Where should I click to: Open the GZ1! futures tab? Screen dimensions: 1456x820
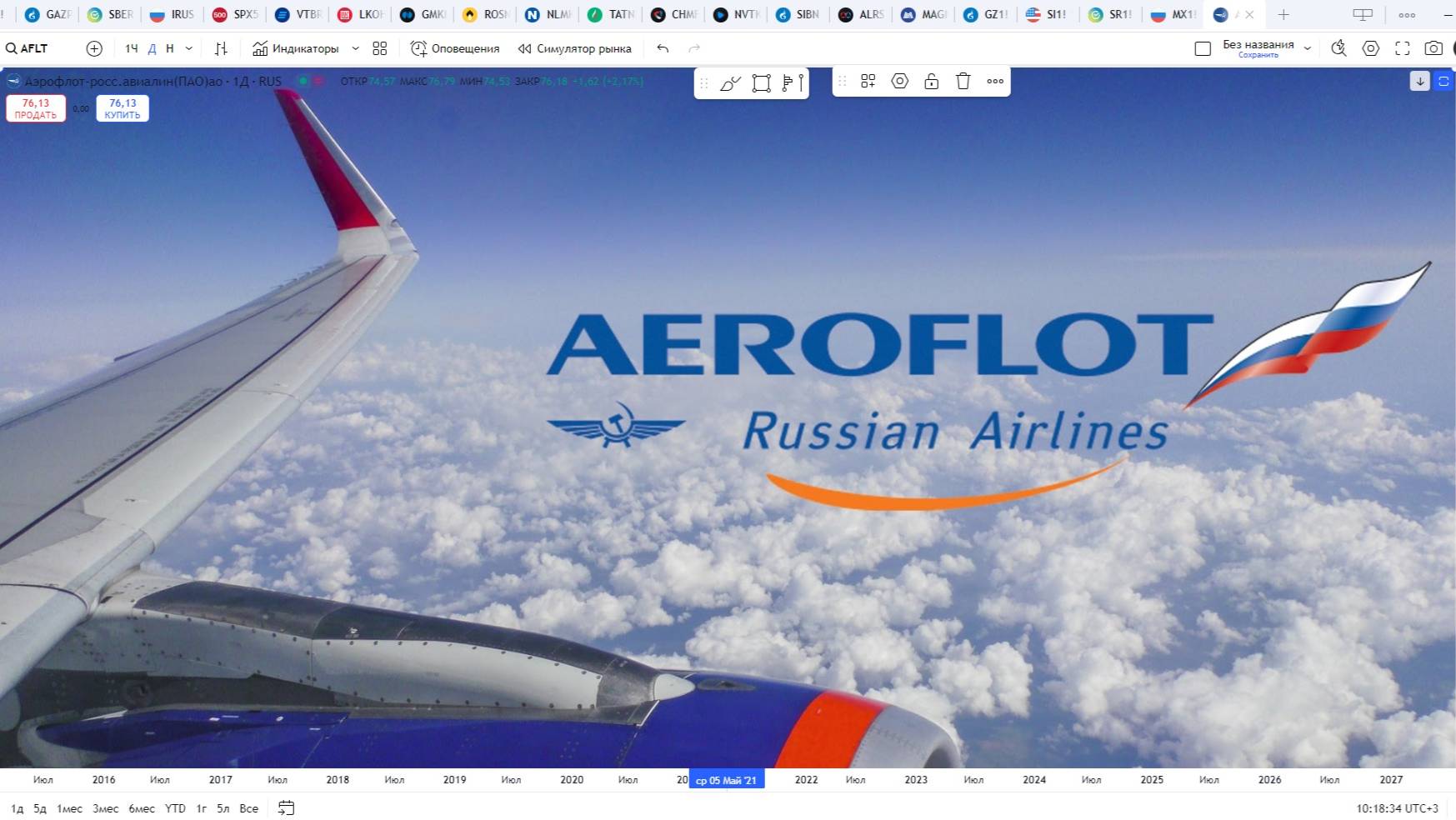[986, 14]
